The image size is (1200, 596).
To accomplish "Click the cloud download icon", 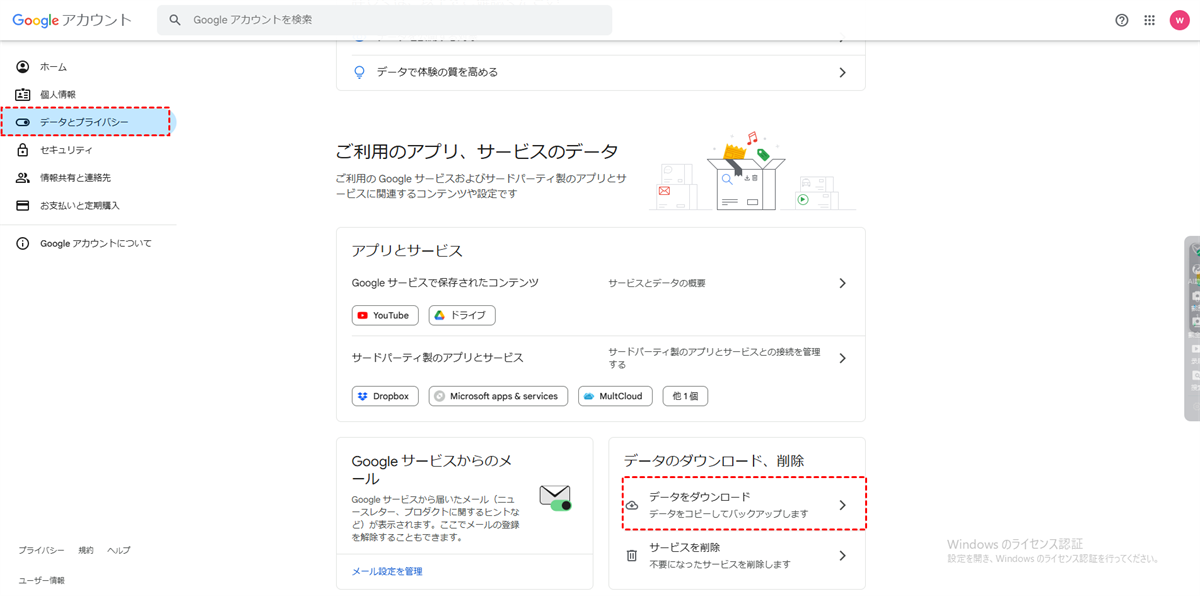I will 632,505.
